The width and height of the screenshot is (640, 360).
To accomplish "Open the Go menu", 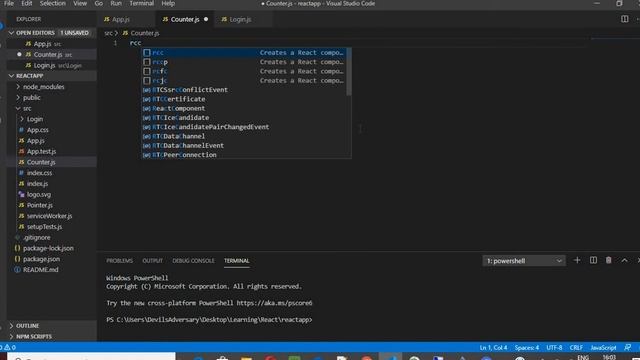I will [x=99, y=3].
